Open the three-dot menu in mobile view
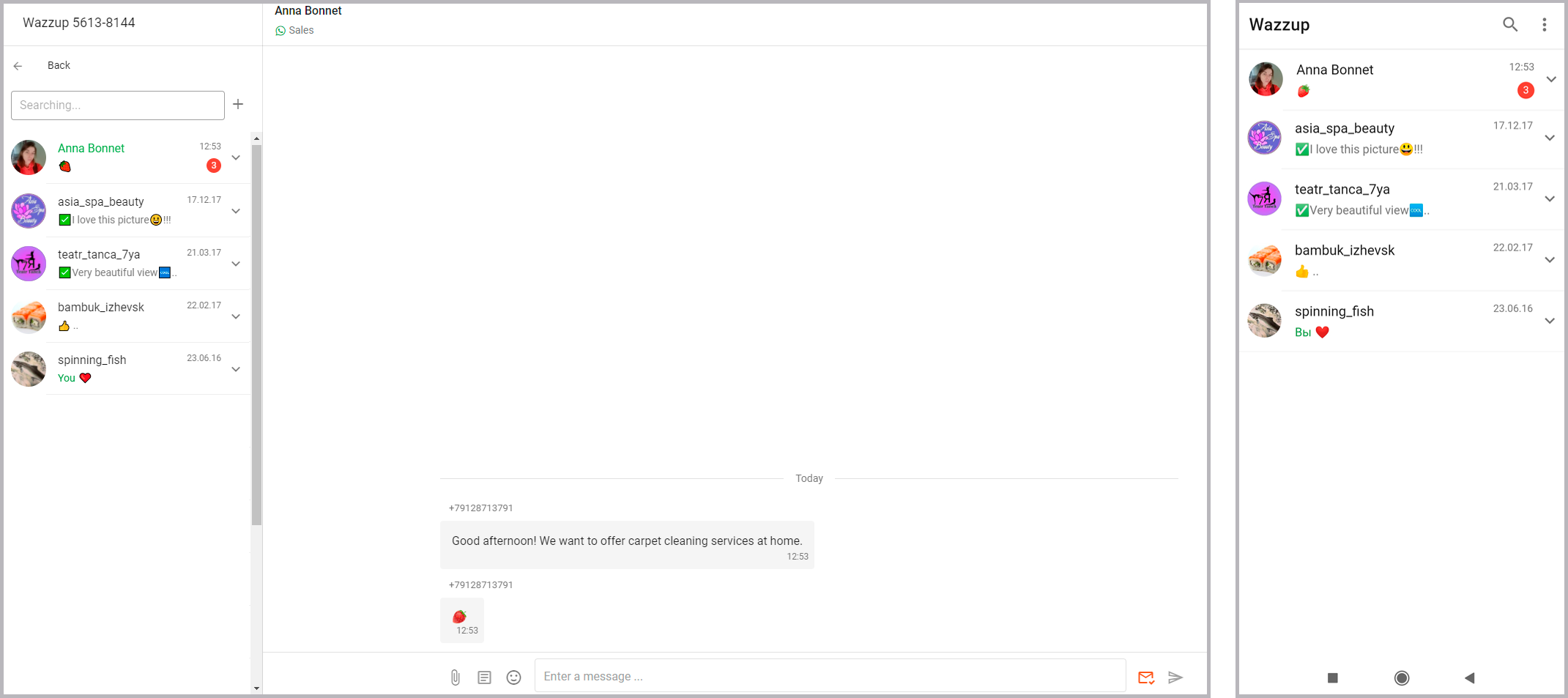1568x698 pixels. 1545,24
